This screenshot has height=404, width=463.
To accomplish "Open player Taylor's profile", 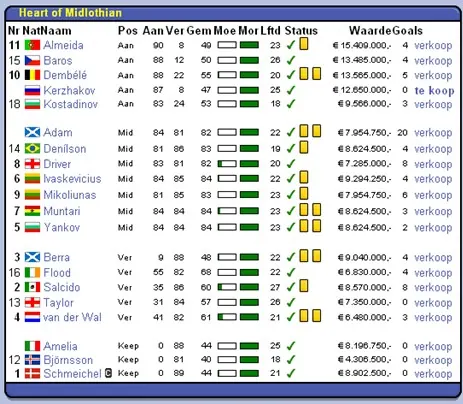I will tap(59, 303).
